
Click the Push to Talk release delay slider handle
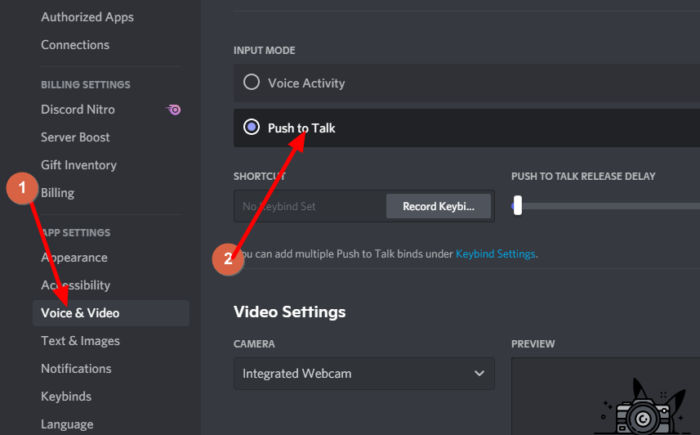[x=517, y=206]
